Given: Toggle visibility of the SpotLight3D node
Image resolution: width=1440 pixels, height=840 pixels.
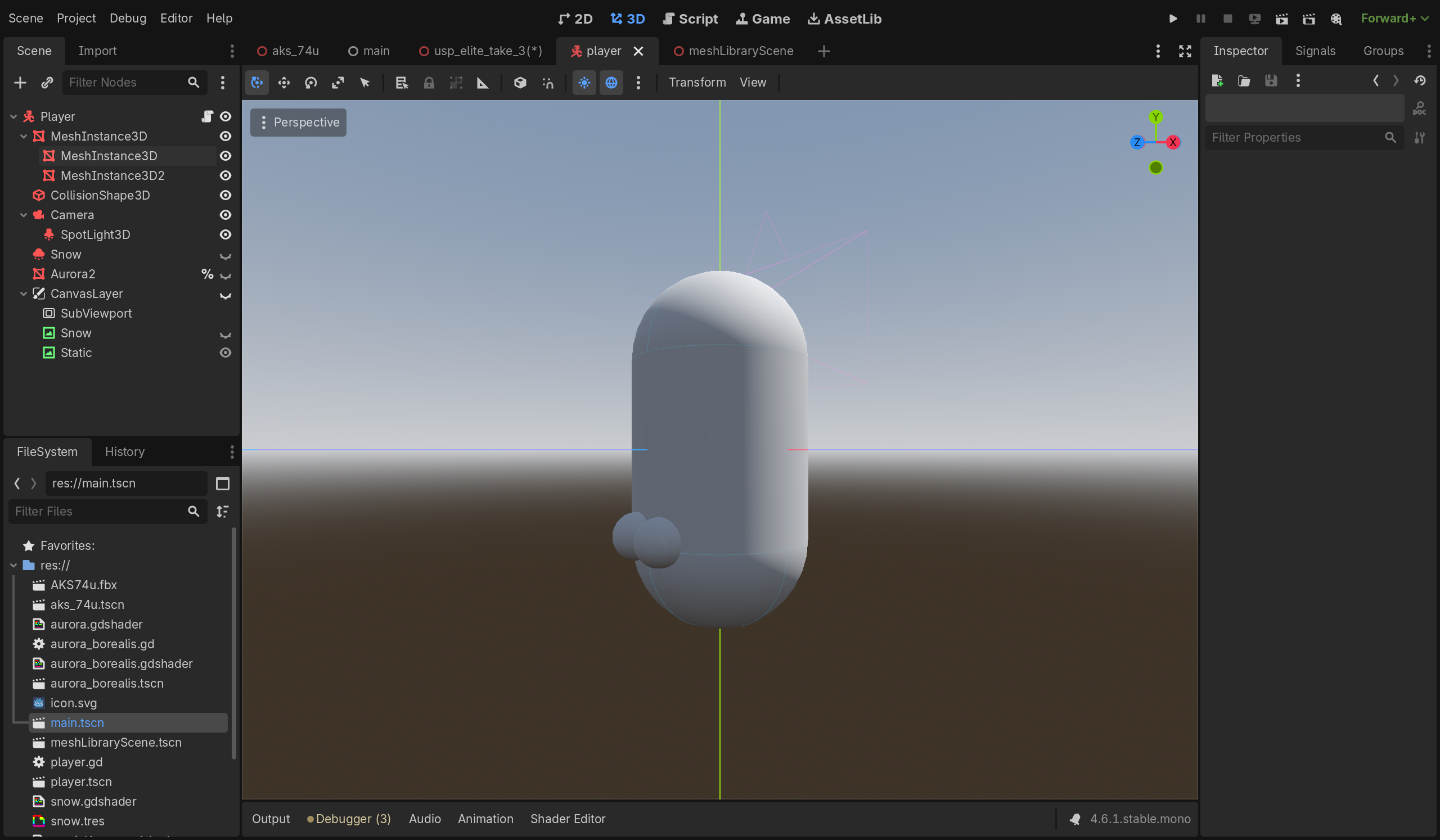Looking at the screenshot, I should 226,234.
